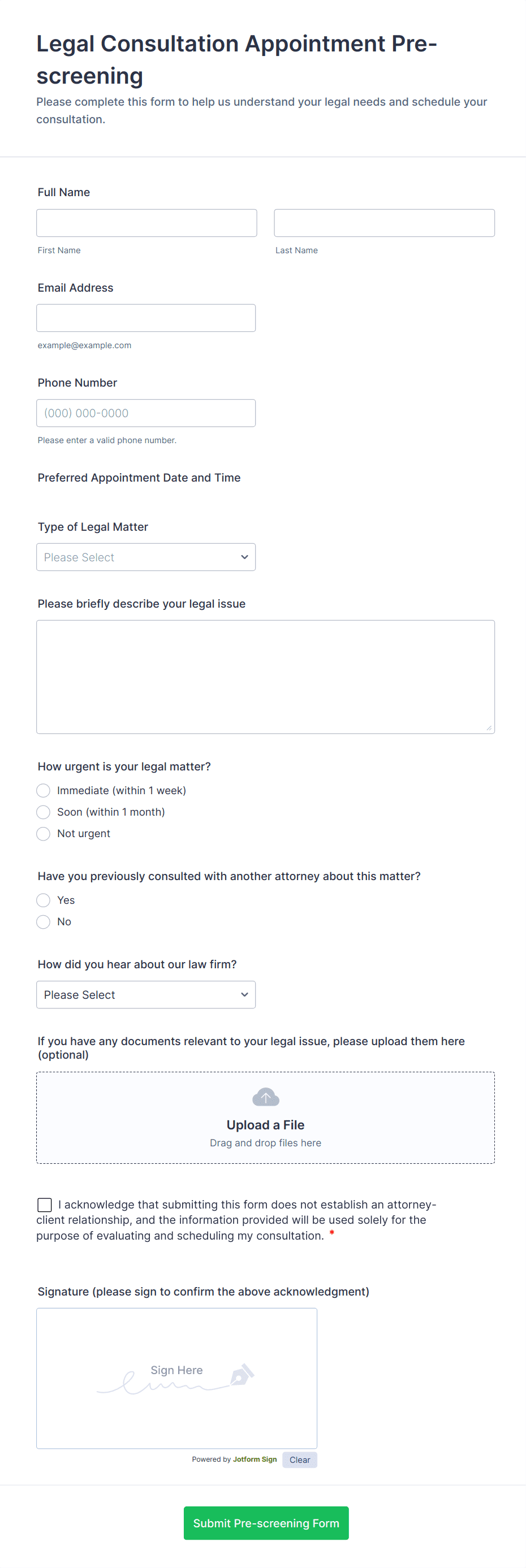Select Soon (within 1 month) option

pos(43,812)
